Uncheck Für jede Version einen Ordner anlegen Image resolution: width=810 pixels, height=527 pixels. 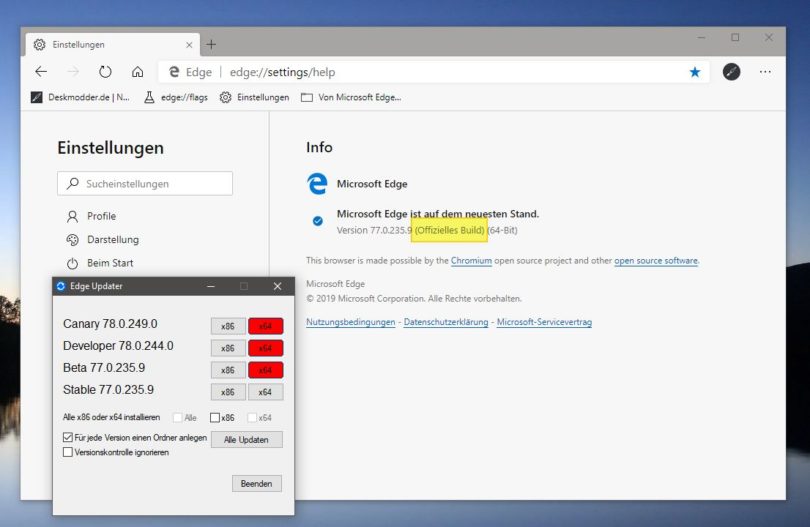pos(68,438)
